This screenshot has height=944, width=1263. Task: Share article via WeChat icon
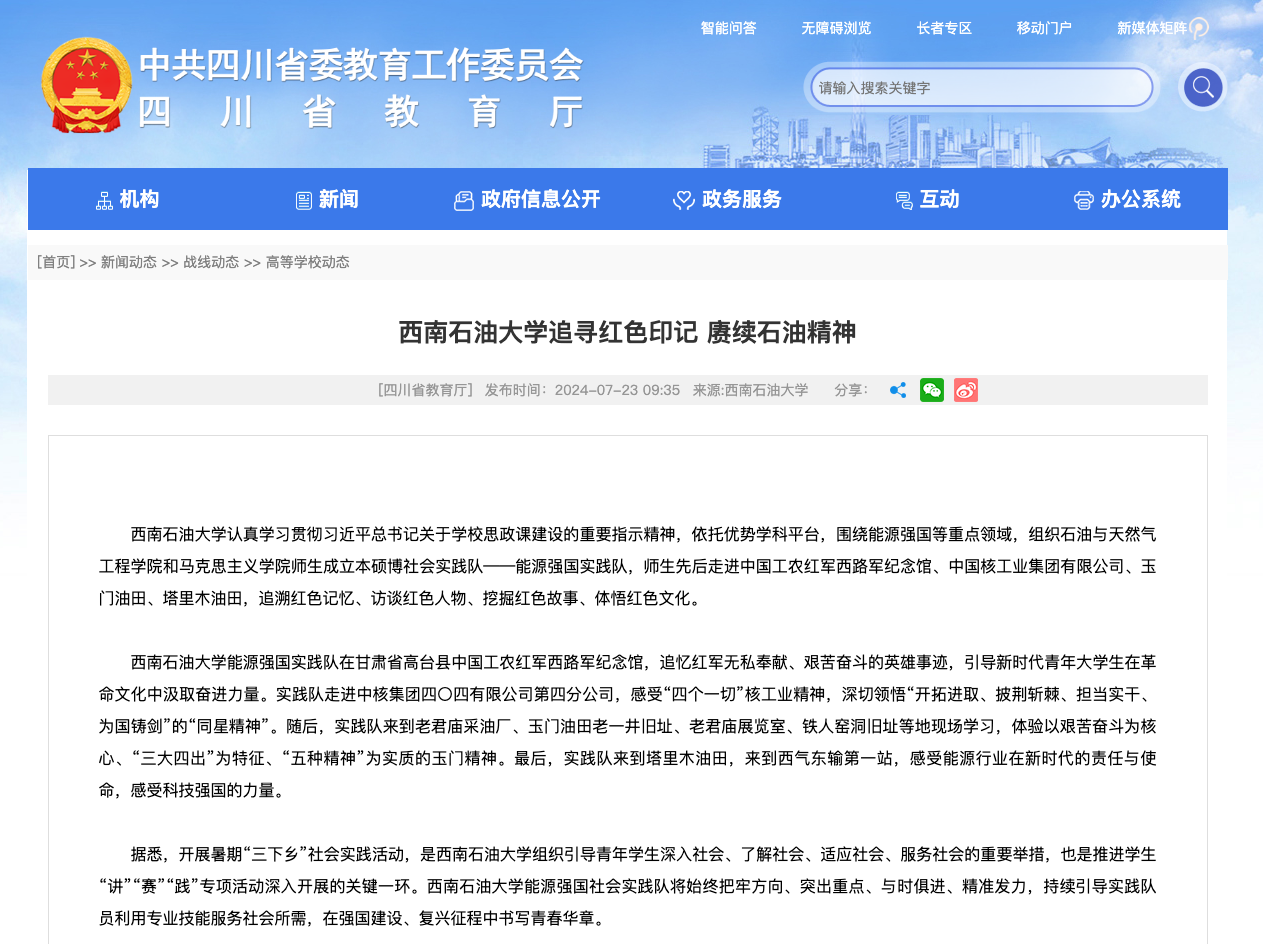pyautogui.click(x=931, y=390)
